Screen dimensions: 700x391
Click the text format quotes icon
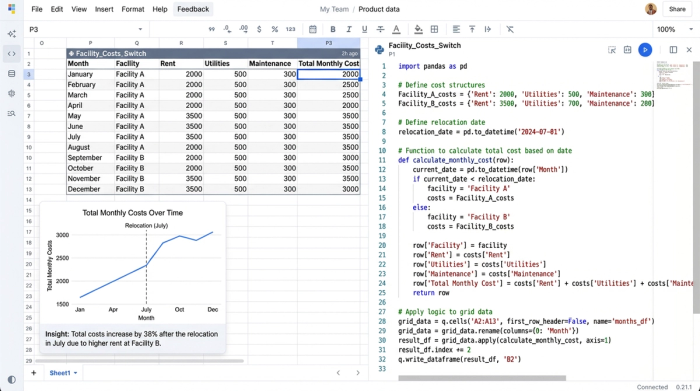pyautogui.click(x=212, y=29)
